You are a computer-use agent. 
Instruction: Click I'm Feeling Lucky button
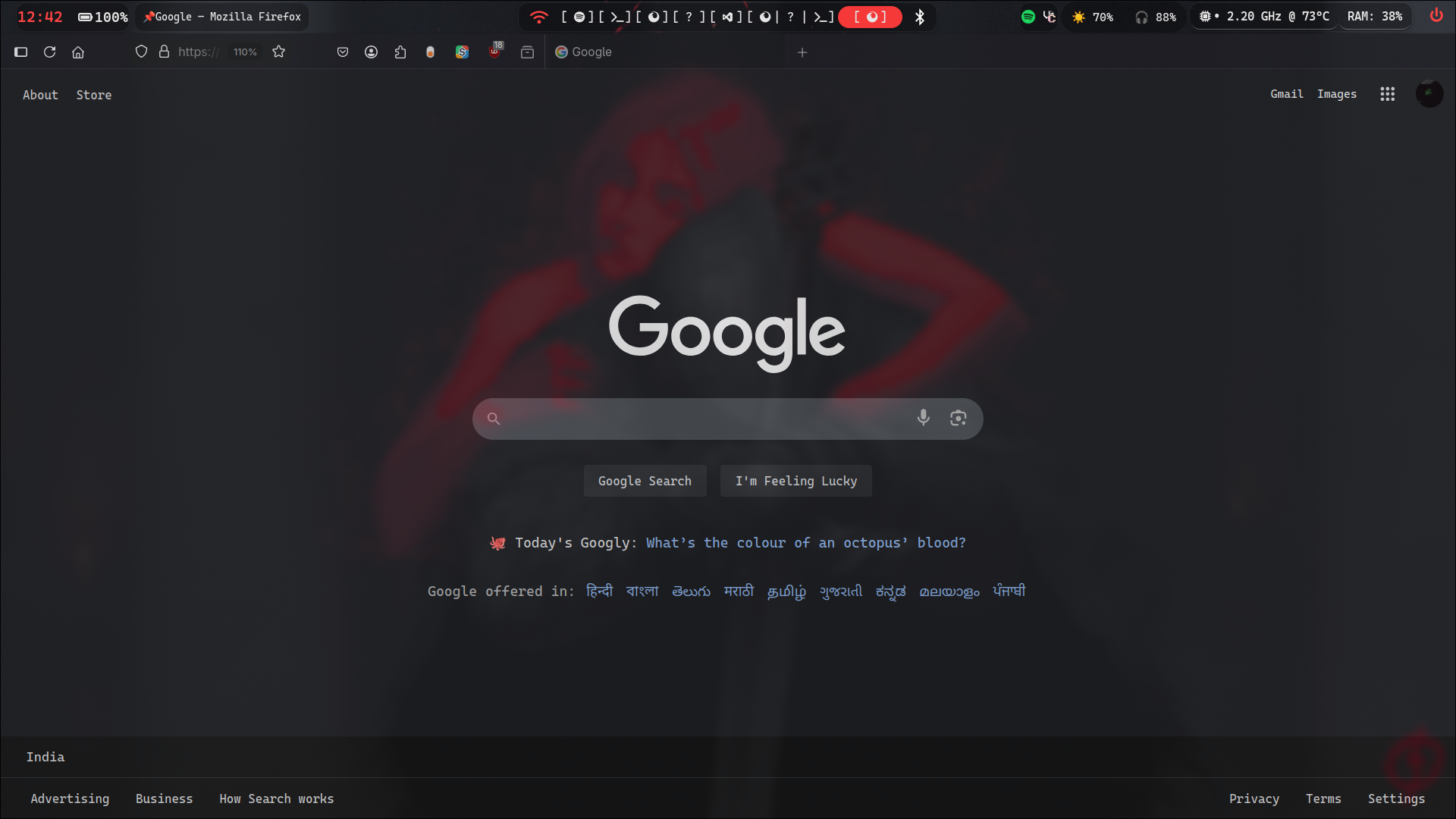click(796, 481)
